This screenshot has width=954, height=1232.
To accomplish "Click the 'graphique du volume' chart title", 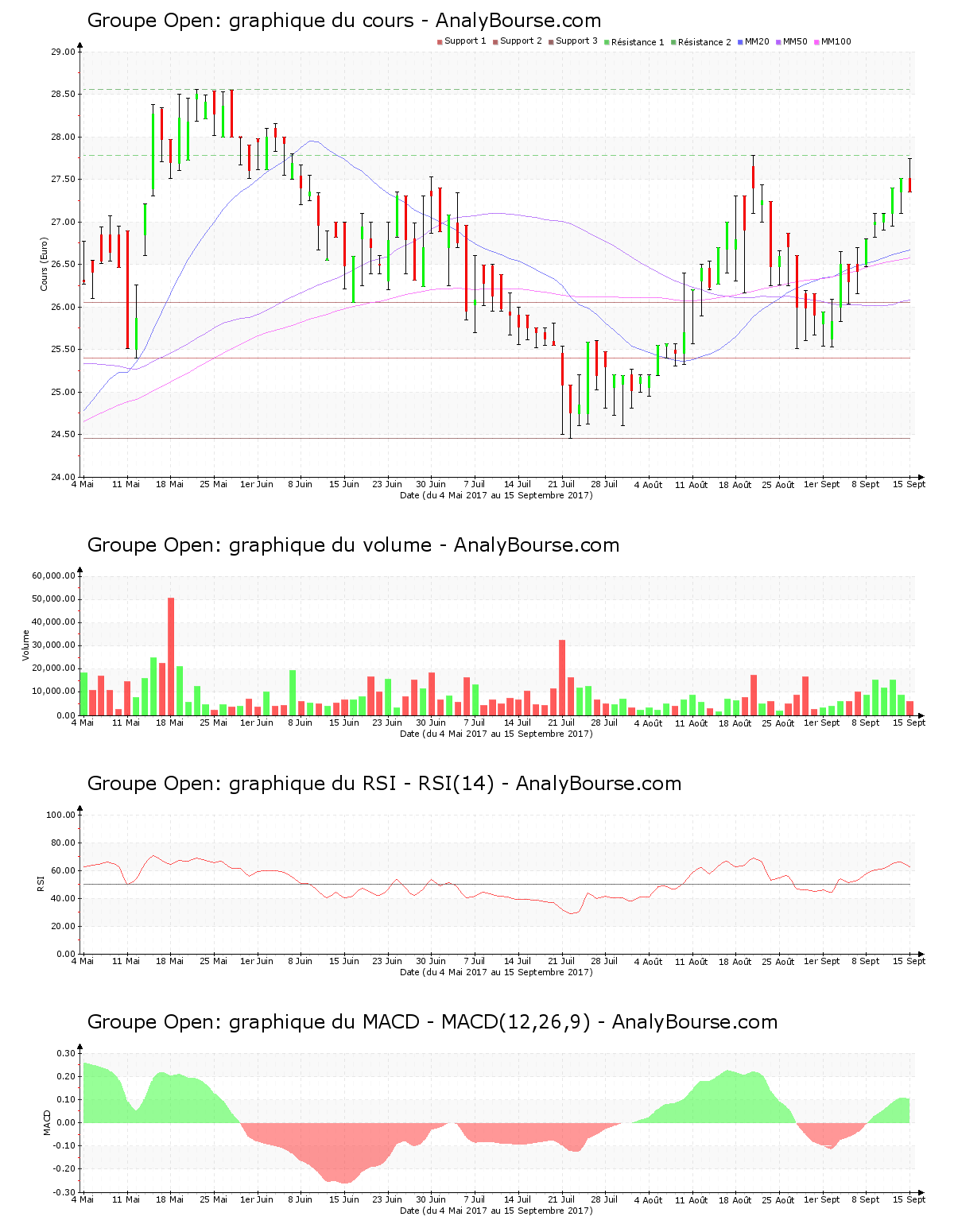I will click(x=353, y=545).
